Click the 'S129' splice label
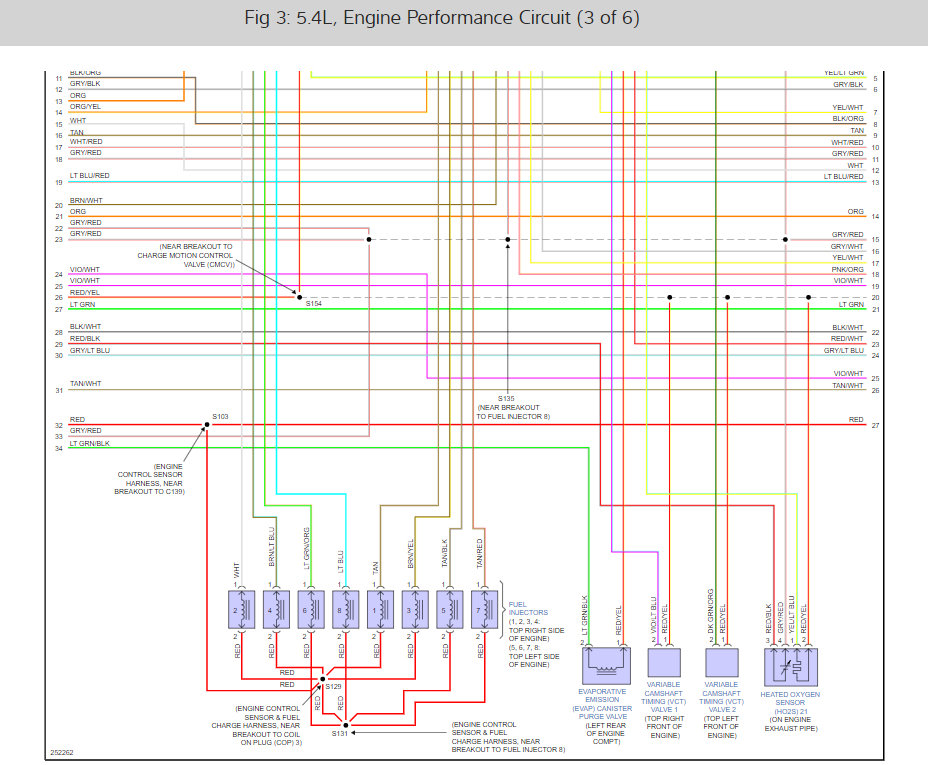Image resolution: width=928 pixels, height=765 pixels. pyautogui.click(x=334, y=687)
